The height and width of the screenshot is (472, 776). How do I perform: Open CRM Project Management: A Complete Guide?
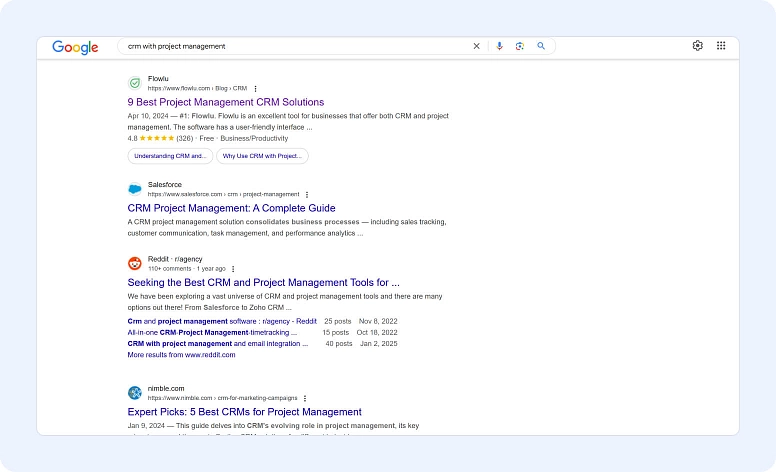pyautogui.click(x=231, y=208)
